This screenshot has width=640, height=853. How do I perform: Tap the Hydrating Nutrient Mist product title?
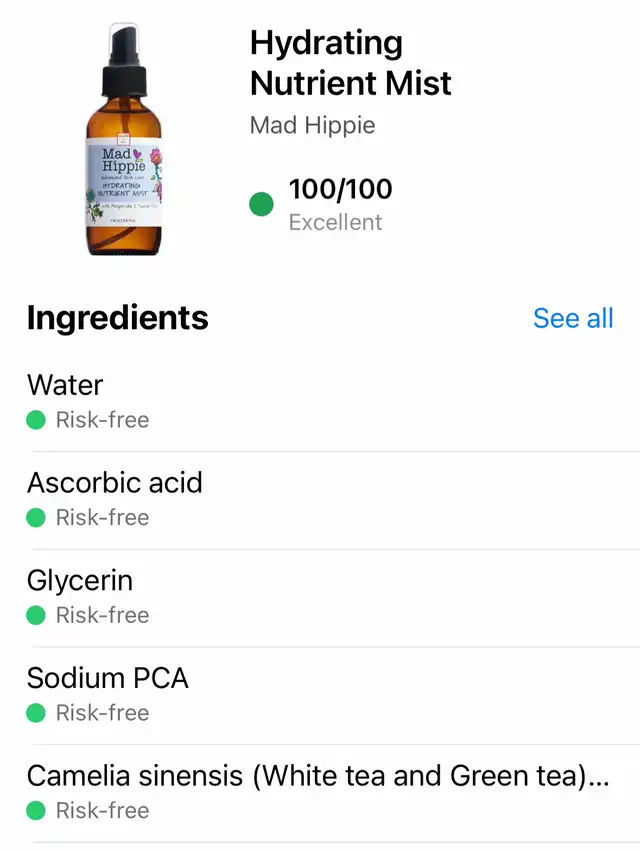click(350, 62)
